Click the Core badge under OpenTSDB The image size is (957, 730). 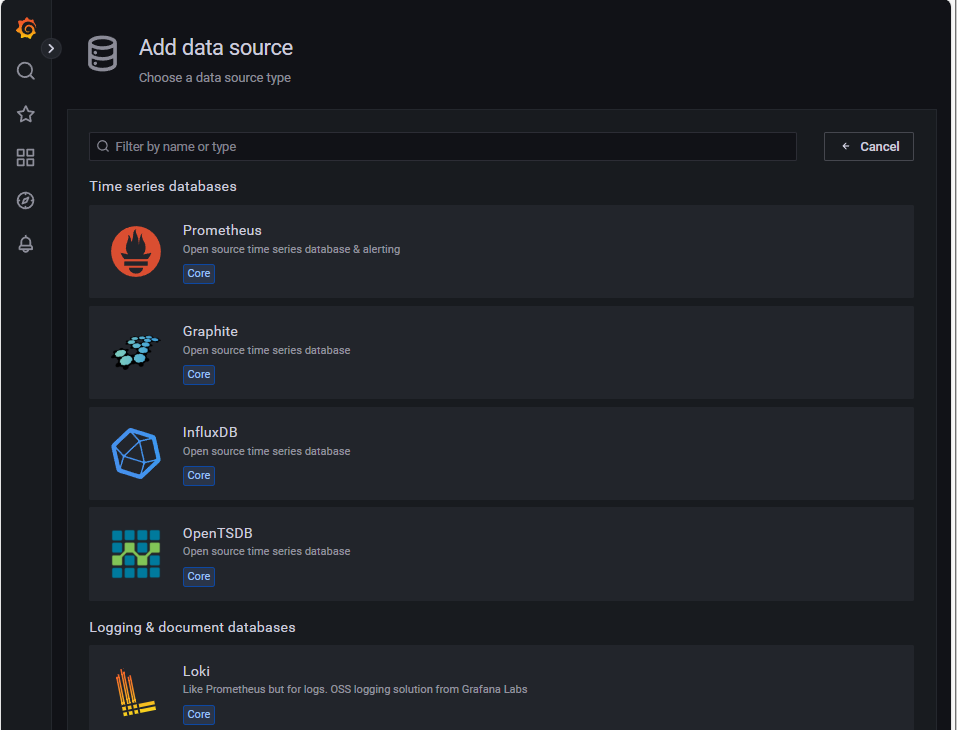[199, 576]
